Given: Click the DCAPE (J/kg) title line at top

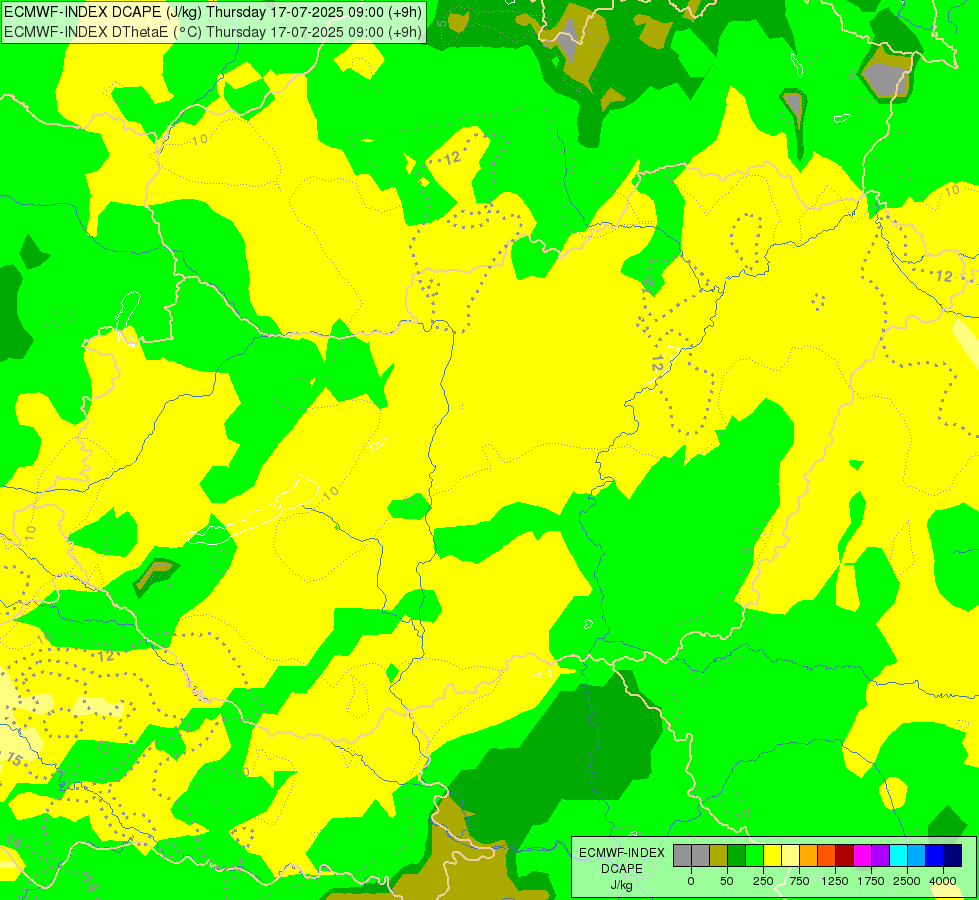Looking at the screenshot, I should click(x=213, y=12).
